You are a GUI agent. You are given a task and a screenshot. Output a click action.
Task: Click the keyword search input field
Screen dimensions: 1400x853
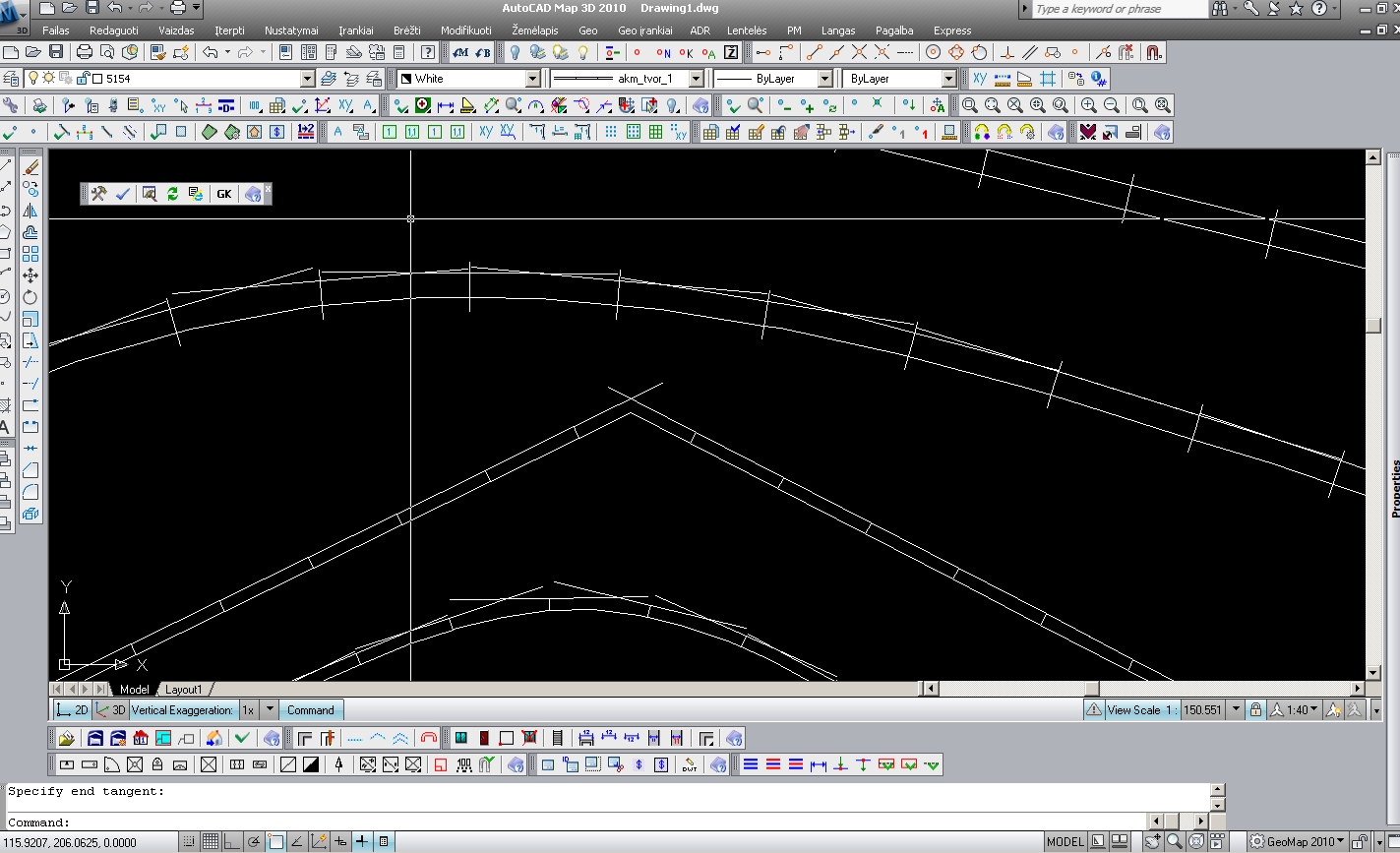pyautogui.click(x=1121, y=9)
